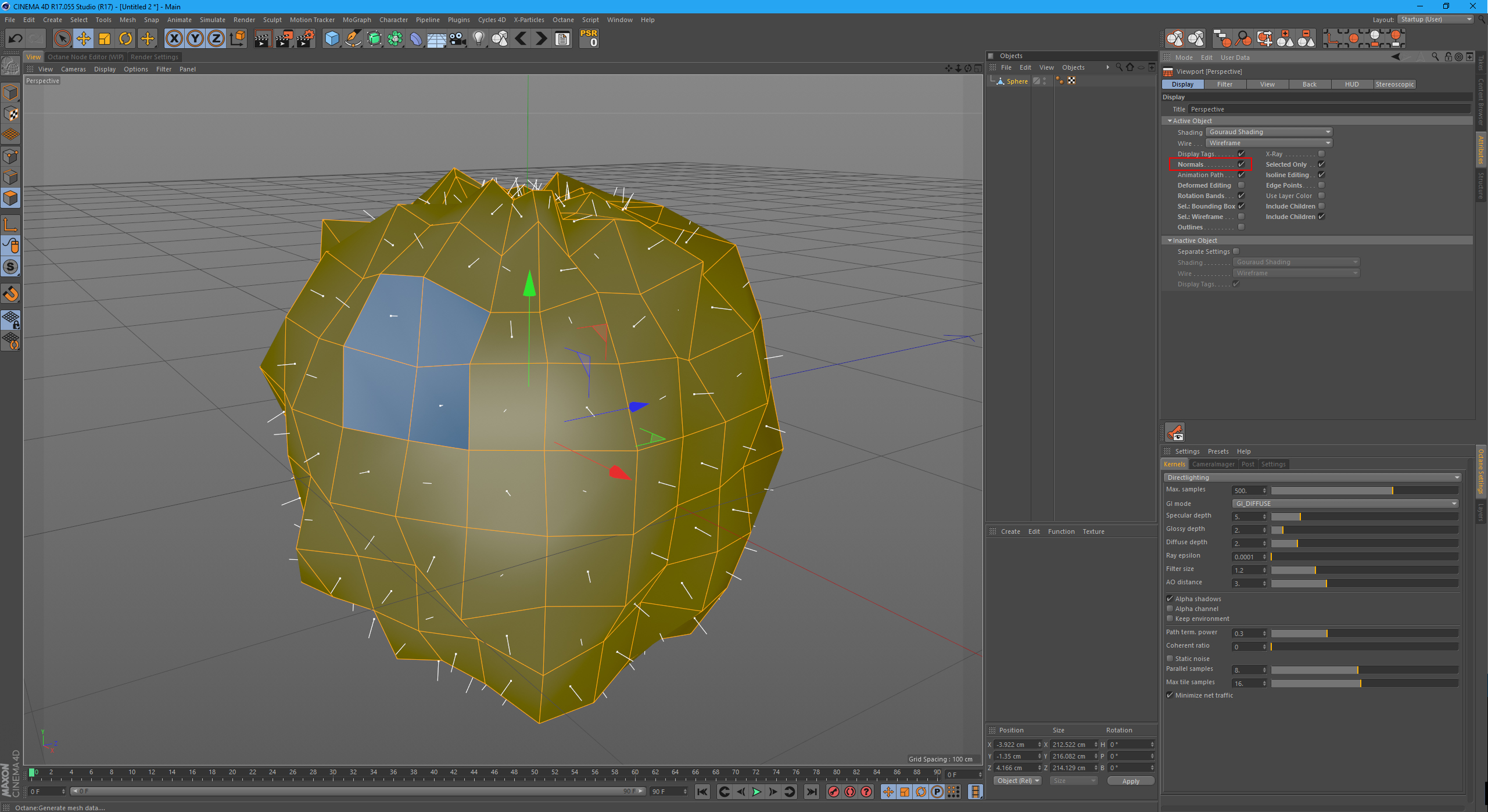
Task: Click the Apply button
Action: point(1130,781)
